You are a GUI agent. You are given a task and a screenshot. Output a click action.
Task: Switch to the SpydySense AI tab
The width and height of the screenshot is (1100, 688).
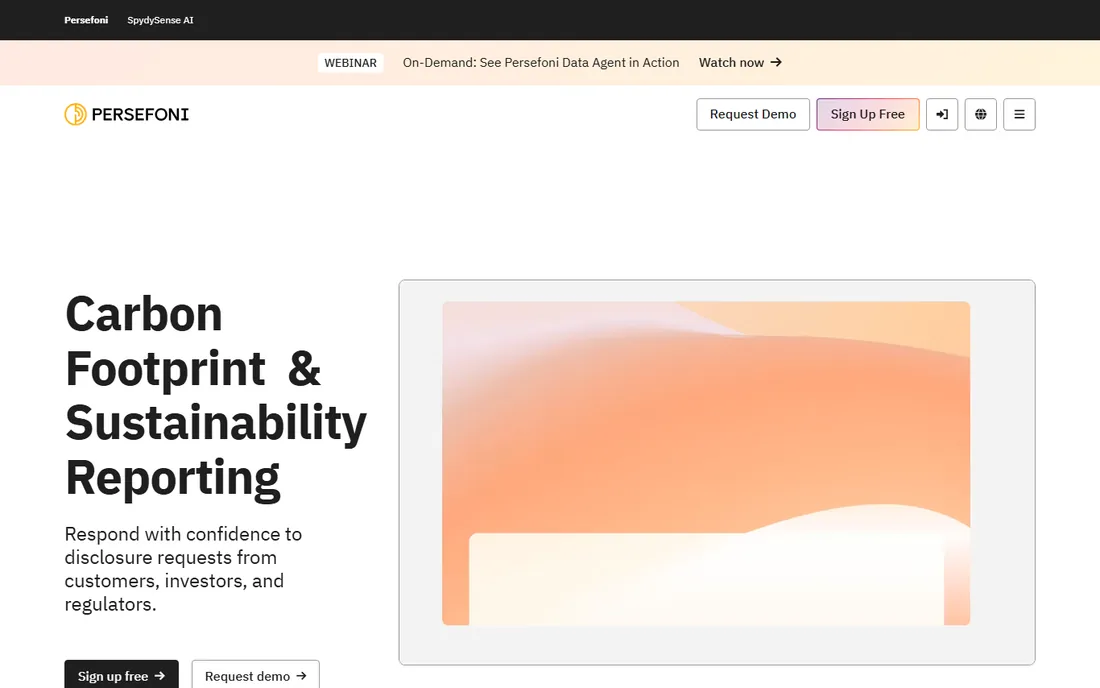tap(160, 20)
